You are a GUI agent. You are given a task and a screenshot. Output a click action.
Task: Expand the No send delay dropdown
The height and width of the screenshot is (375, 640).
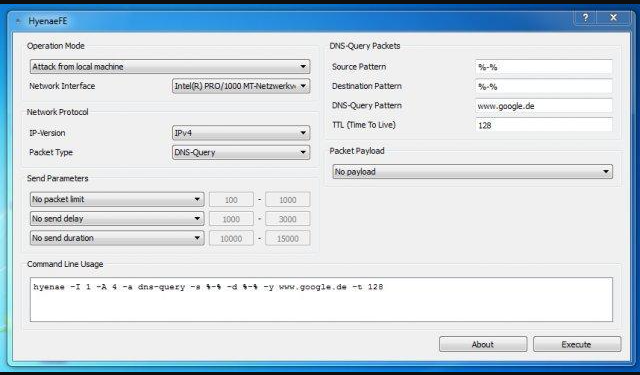117,219
